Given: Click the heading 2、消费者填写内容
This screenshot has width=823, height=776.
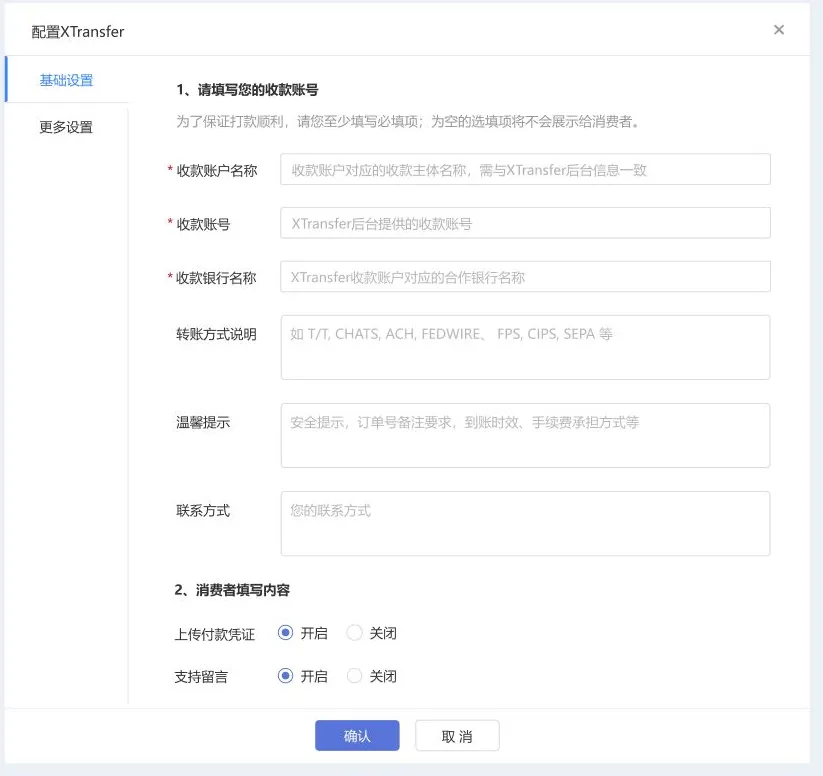Looking at the screenshot, I should pyautogui.click(x=232, y=590).
